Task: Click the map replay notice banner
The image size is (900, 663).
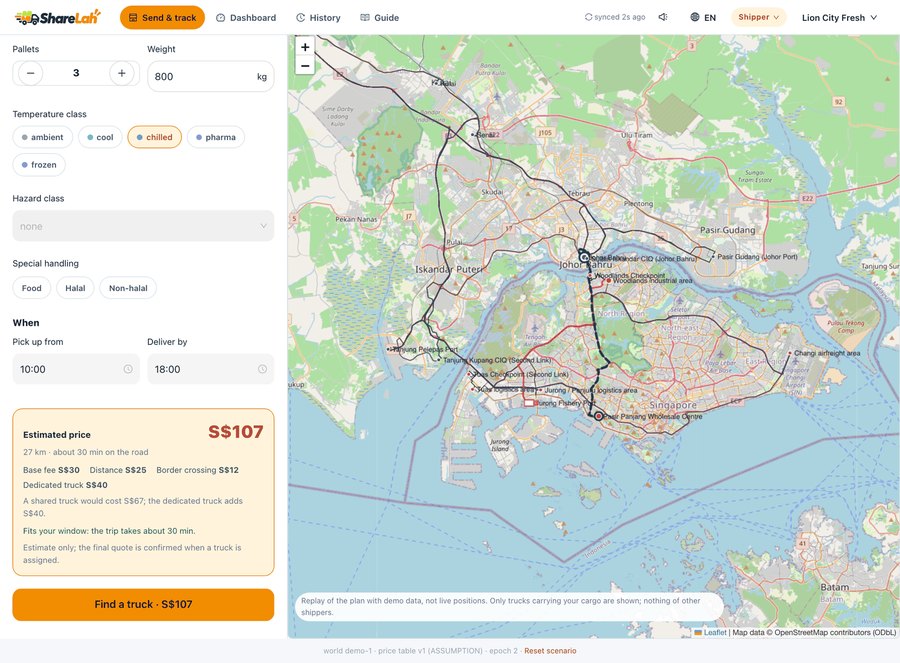Action: coord(509,607)
